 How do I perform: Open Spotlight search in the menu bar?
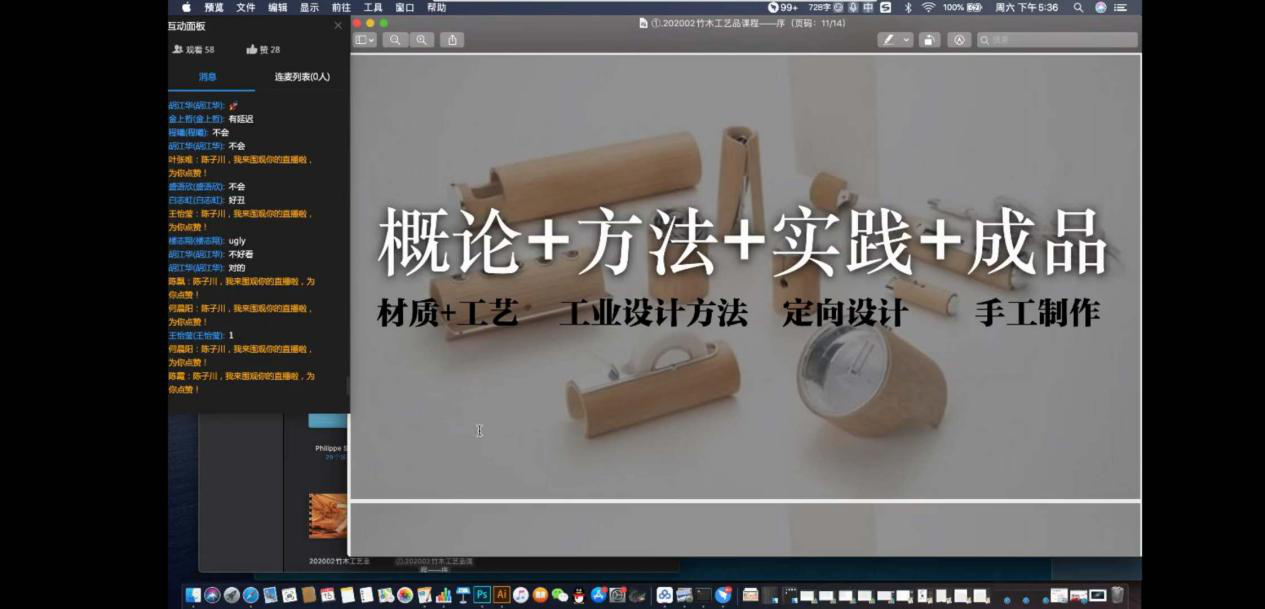pos(1078,7)
